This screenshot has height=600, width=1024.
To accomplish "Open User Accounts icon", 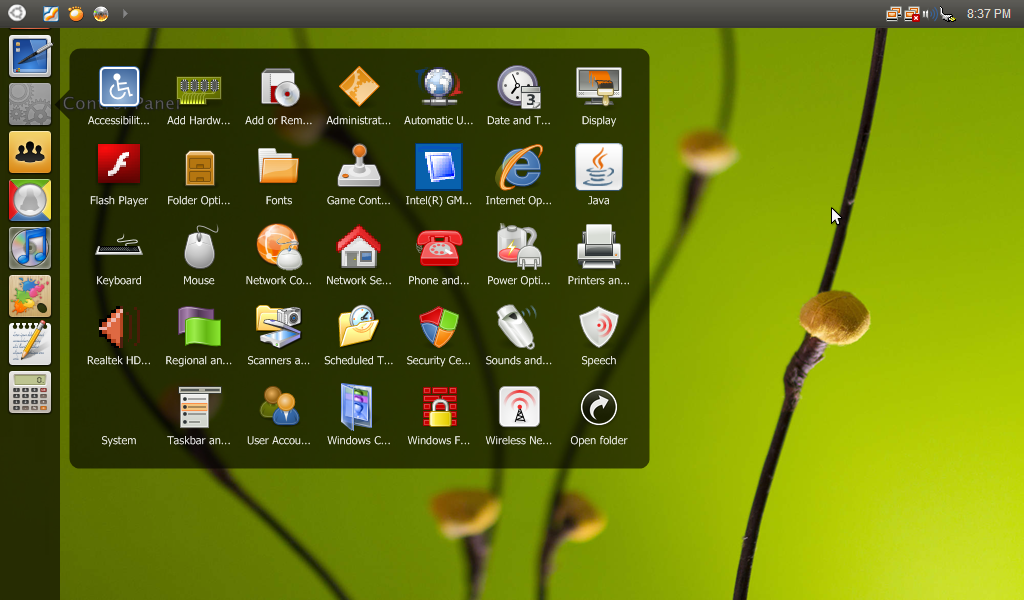I will coord(280,406).
